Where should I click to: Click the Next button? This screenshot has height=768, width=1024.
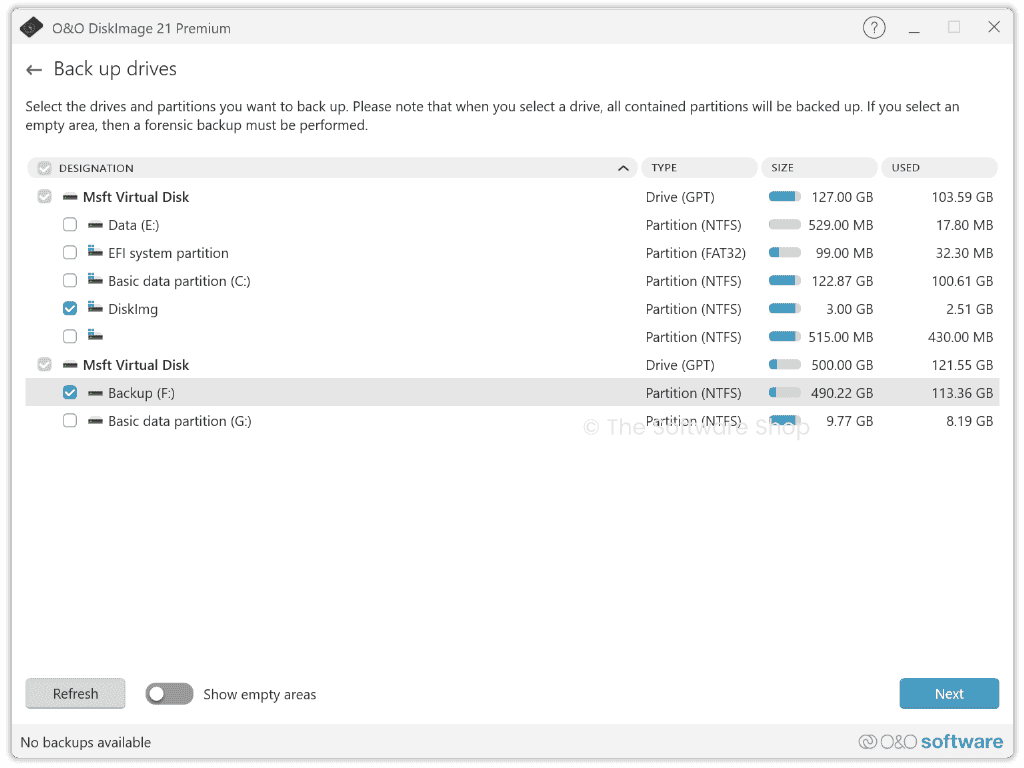click(949, 694)
